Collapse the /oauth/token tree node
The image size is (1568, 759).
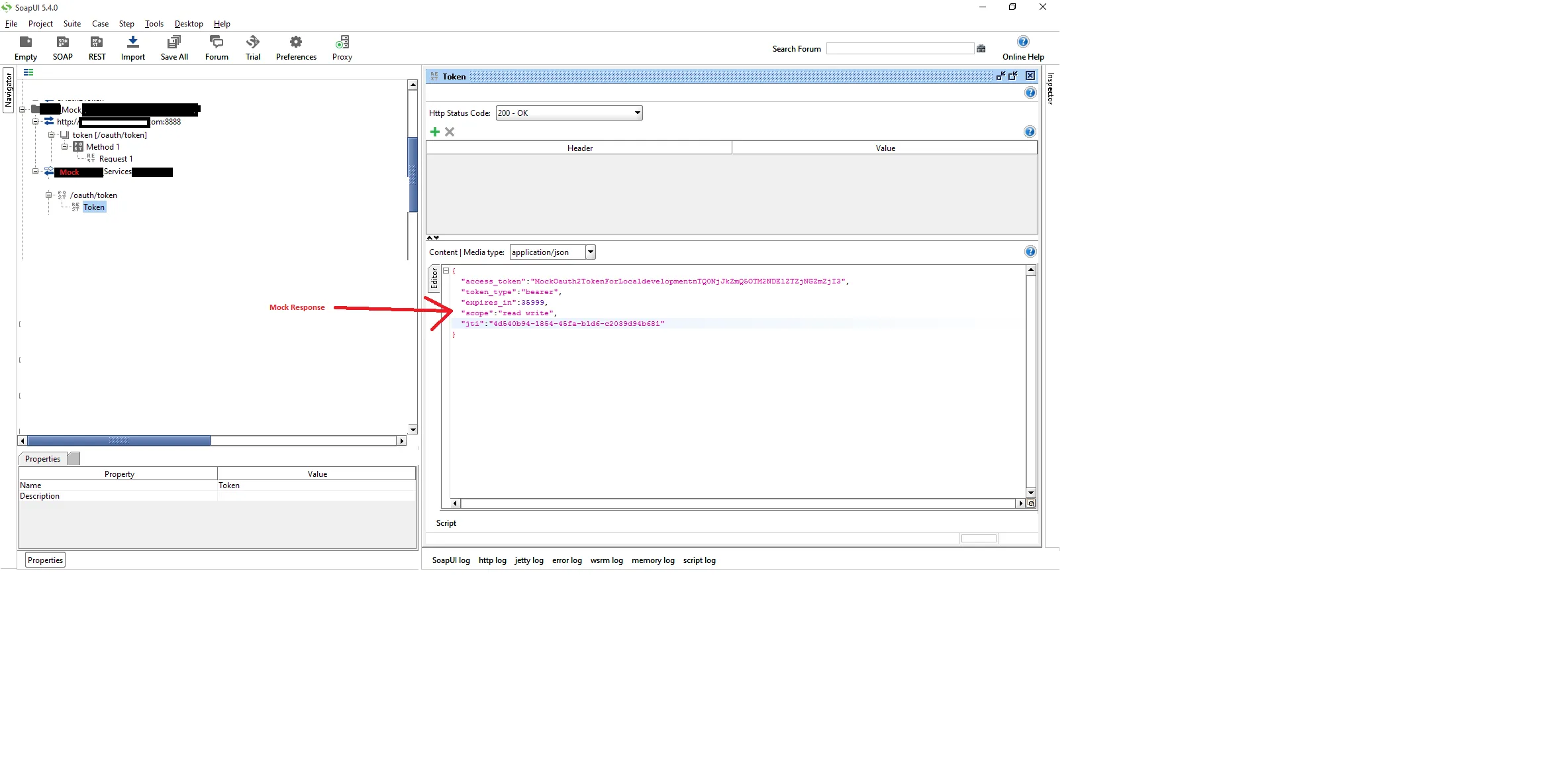point(48,195)
